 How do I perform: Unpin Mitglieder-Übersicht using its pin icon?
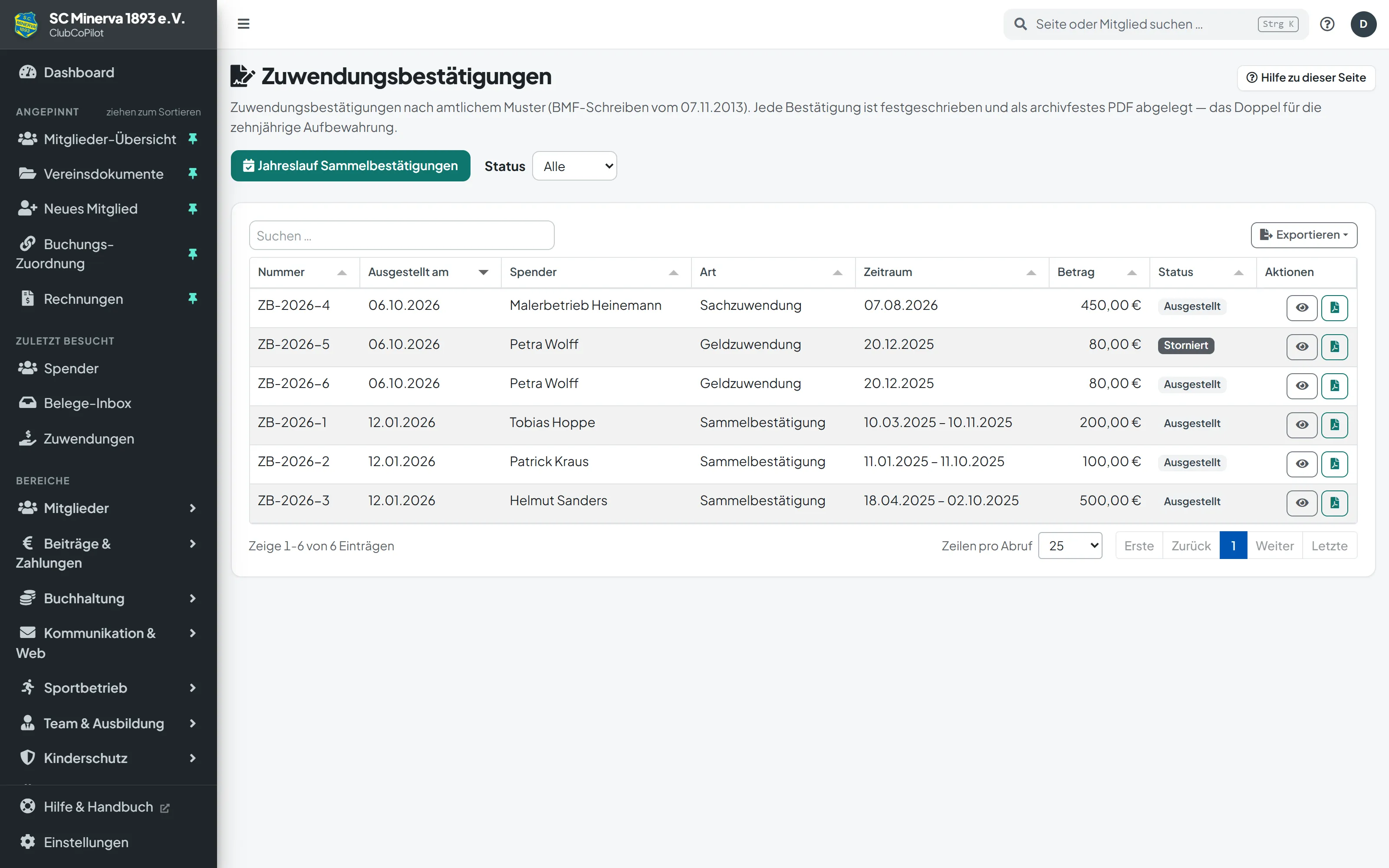193,139
